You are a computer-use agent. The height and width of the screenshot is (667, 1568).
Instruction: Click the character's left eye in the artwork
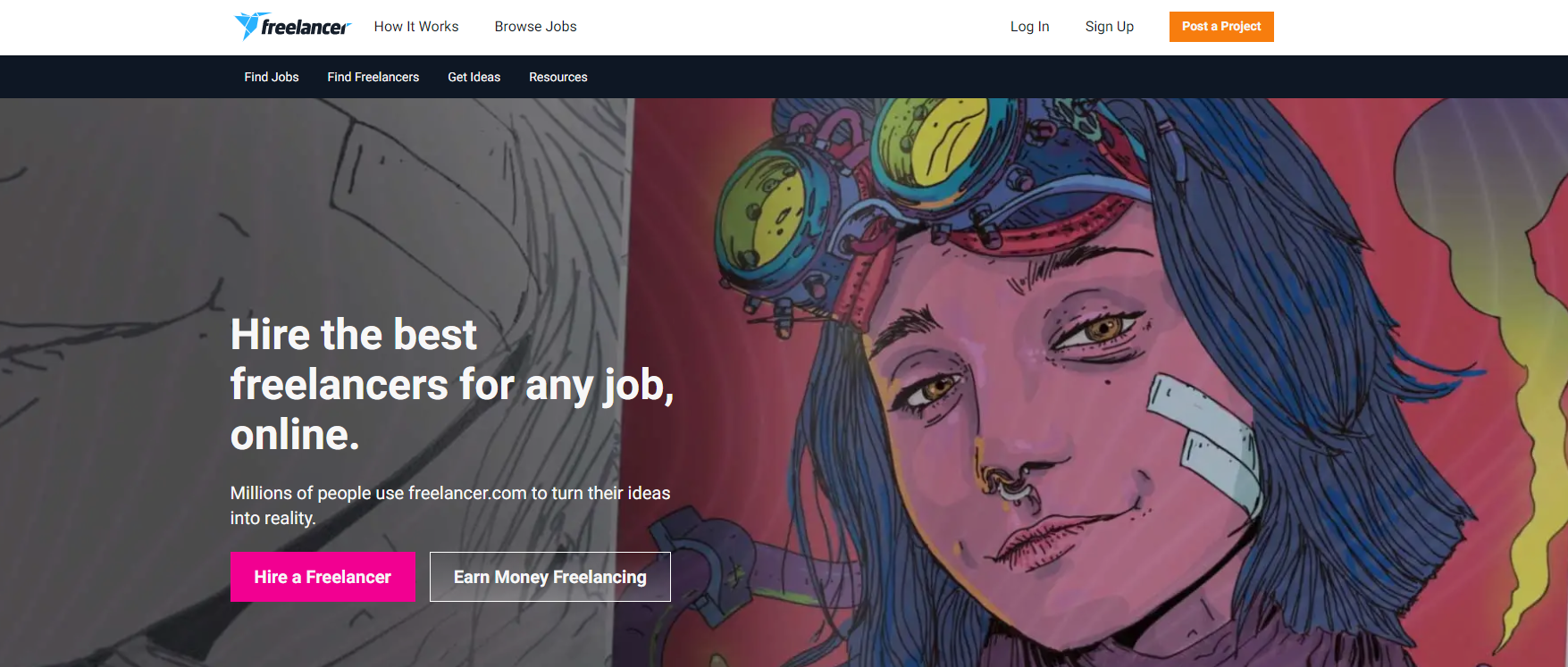point(1101,330)
